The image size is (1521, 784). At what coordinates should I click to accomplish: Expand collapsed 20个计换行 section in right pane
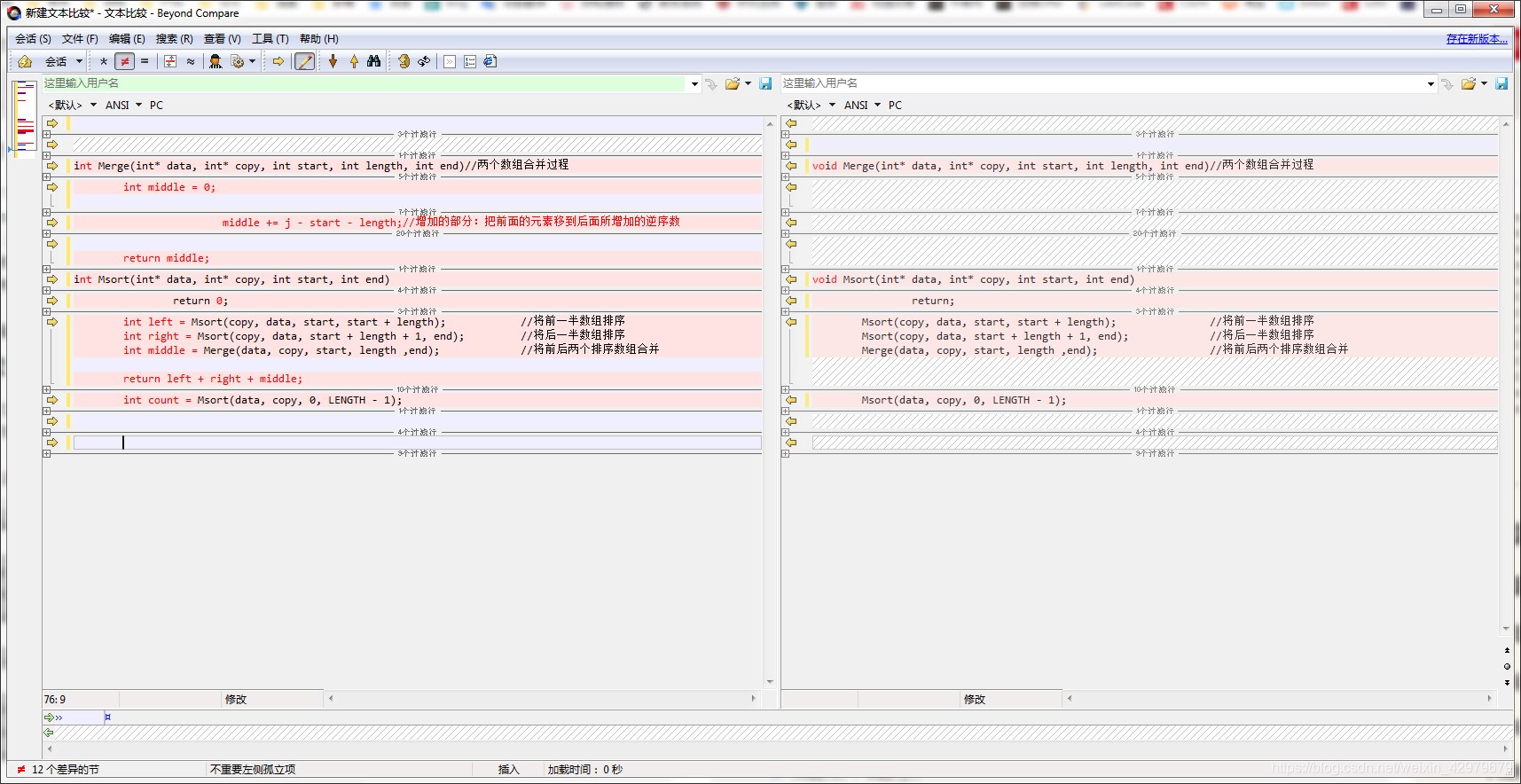[785, 234]
